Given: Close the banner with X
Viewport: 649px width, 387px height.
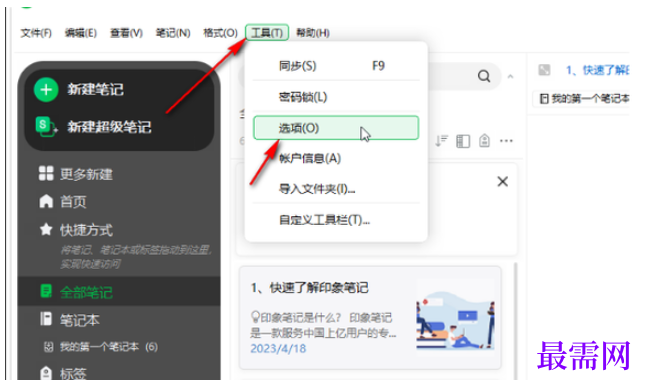Looking at the screenshot, I should pyautogui.click(x=502, y=181).
